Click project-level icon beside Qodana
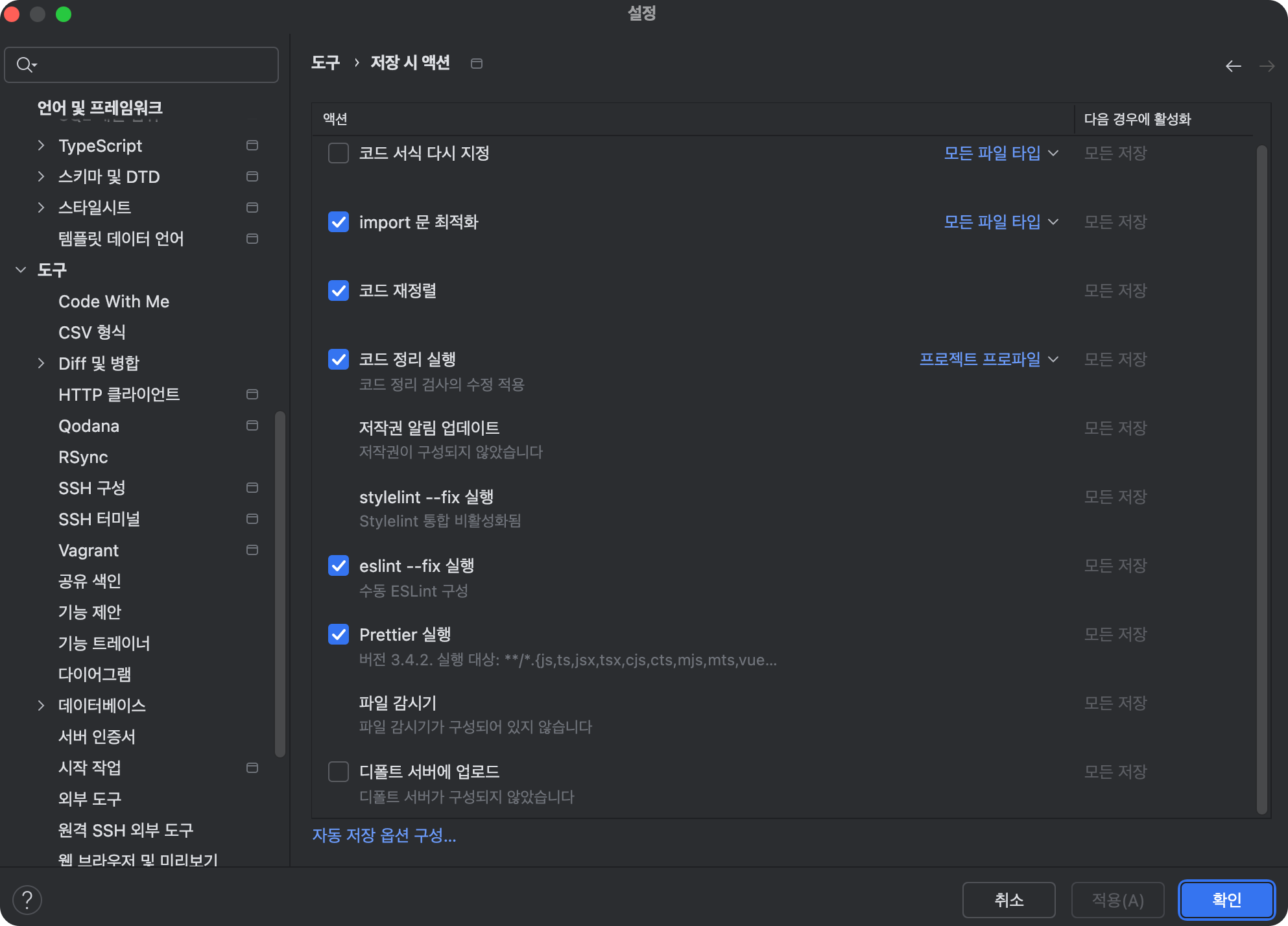This screenshot has width=1288, height=926. 252,425
